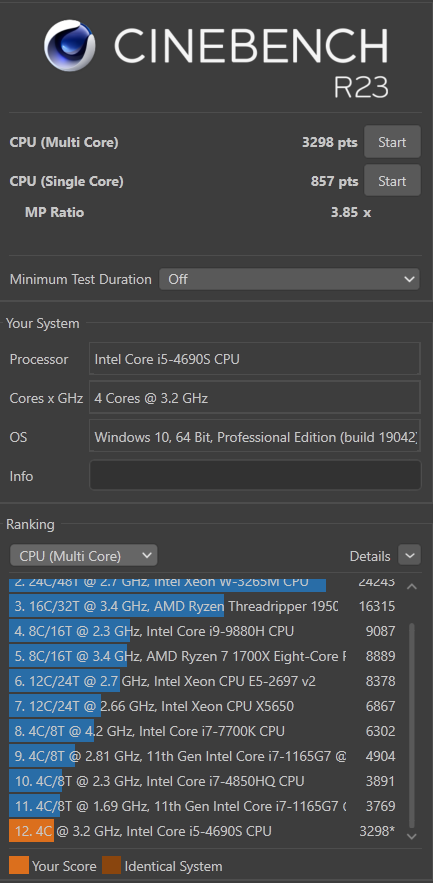Start the CPU Single Core test

point(392,181)
